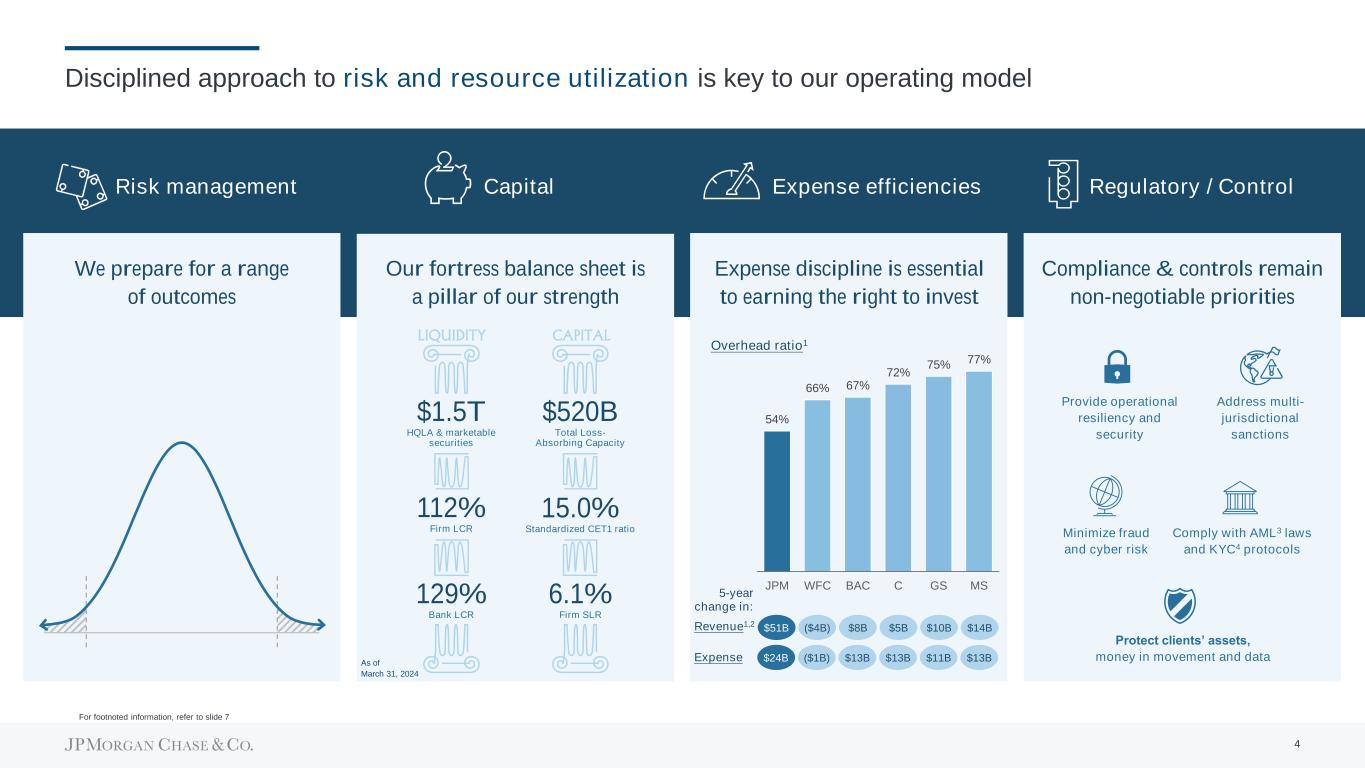Click the piggy bank Capital icon
1365x768 pixels.
coord(448,179)
